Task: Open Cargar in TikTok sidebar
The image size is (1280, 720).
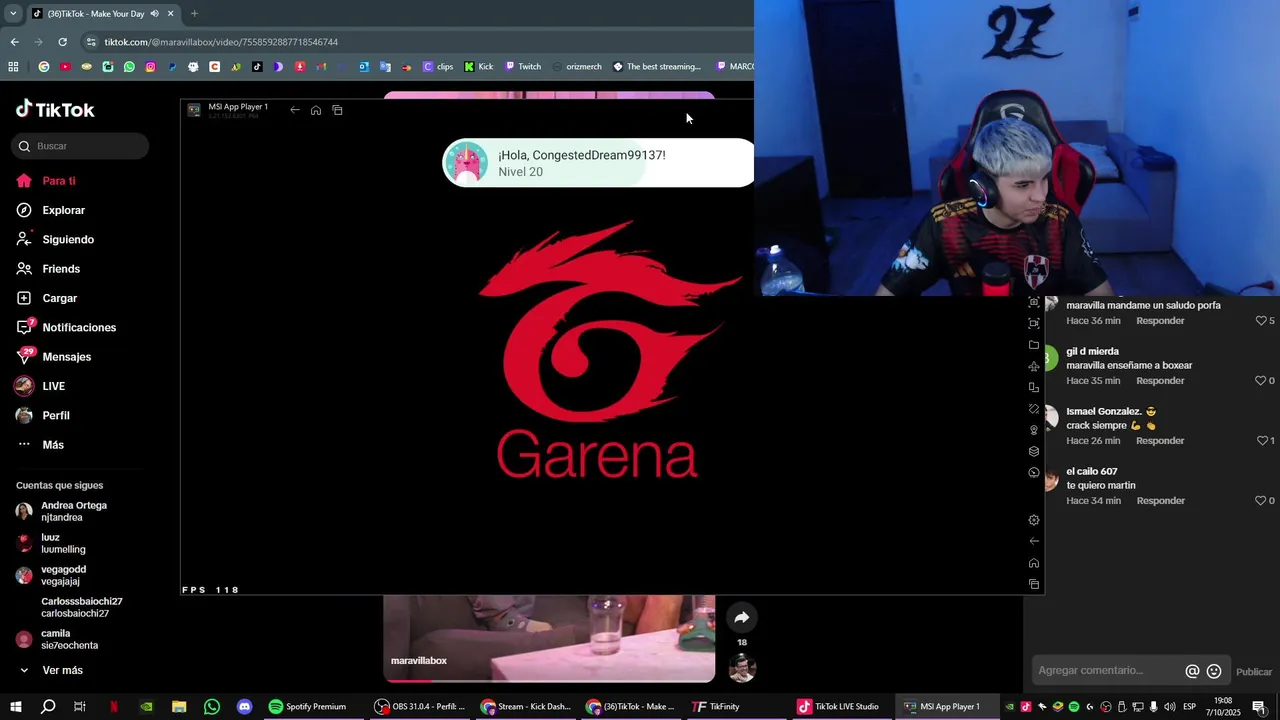Action: click(47, 298)
